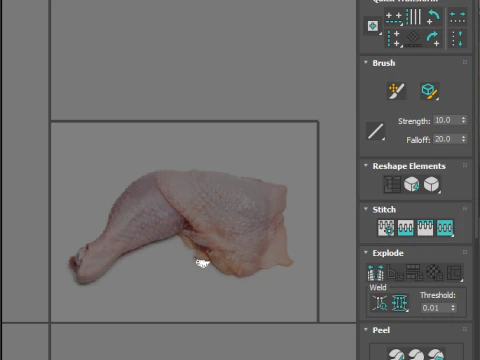Collapse the Reshape Elements rollout
Image resolution: width=480 pixels, height=360 pixels.
366,166
